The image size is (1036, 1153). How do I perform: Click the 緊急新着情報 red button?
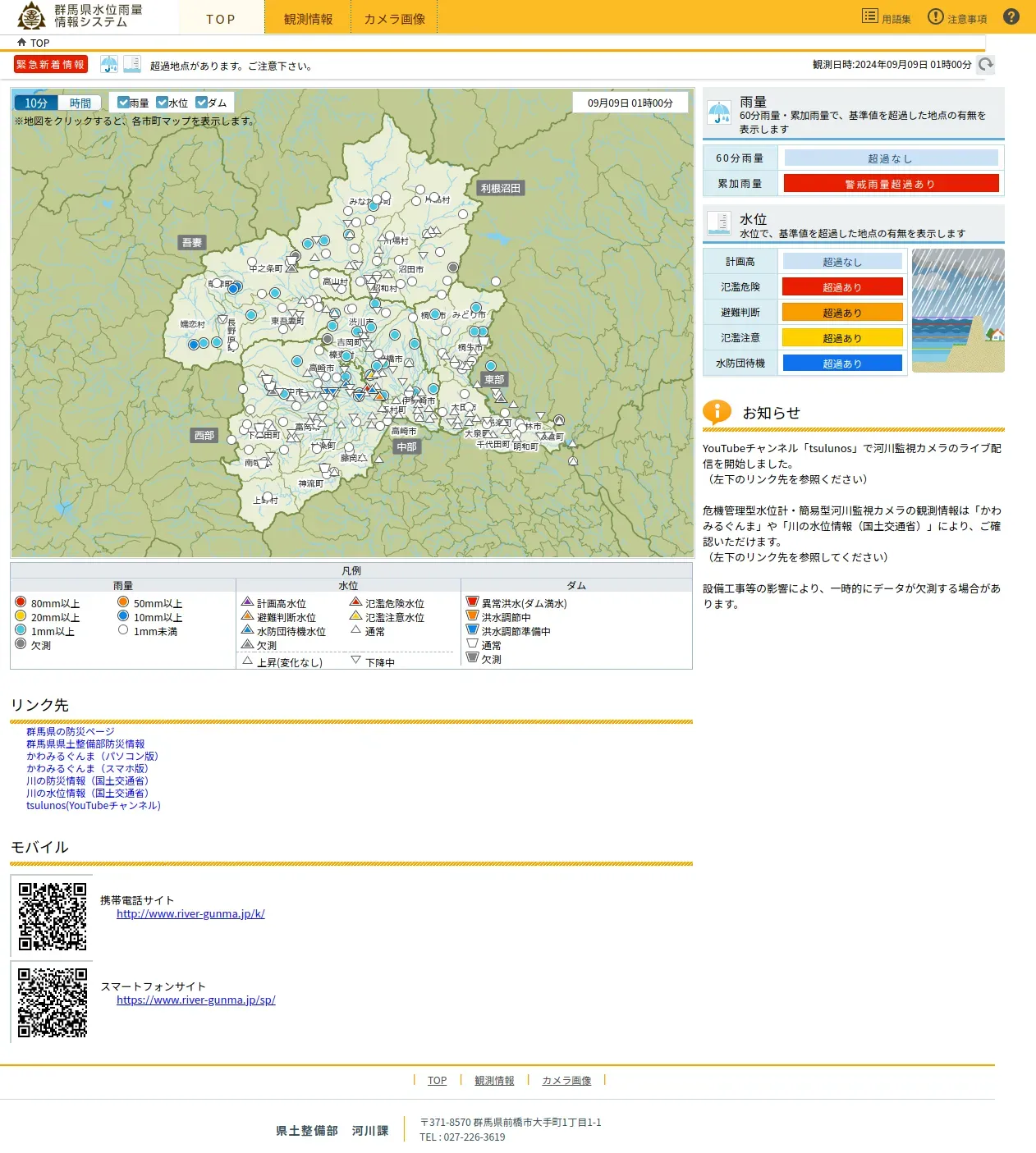pyautogui.click(x=50, y=64)
